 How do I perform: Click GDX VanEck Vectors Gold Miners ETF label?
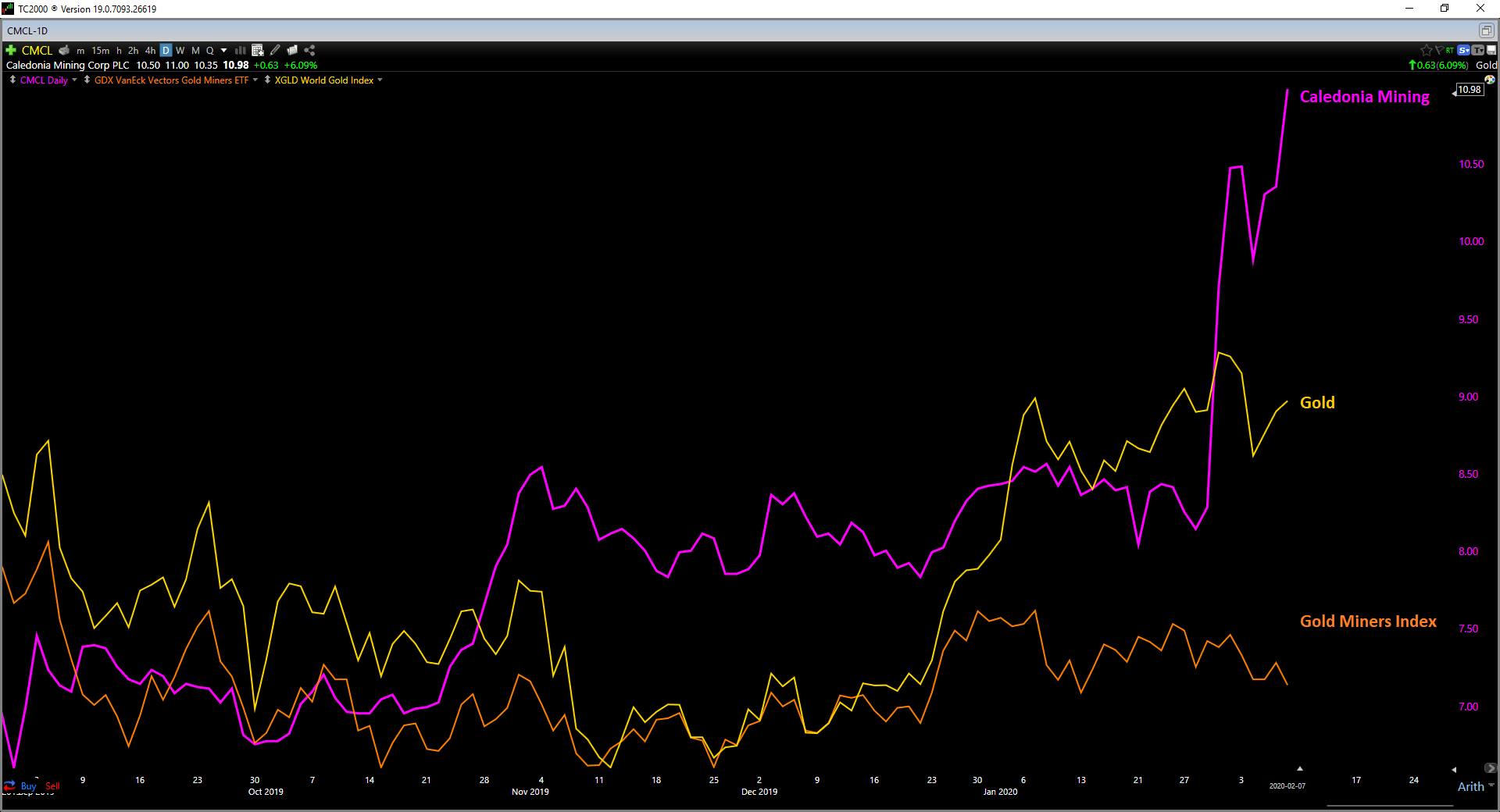tap(172, 80)
